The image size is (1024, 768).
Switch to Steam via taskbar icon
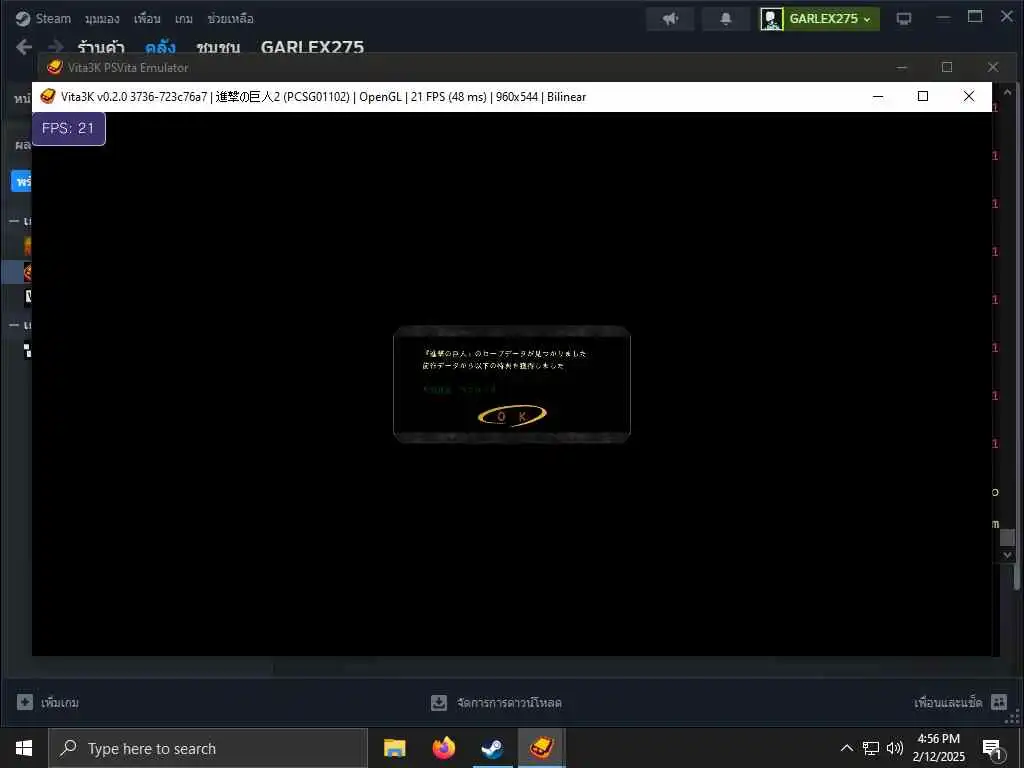point(492,748)
